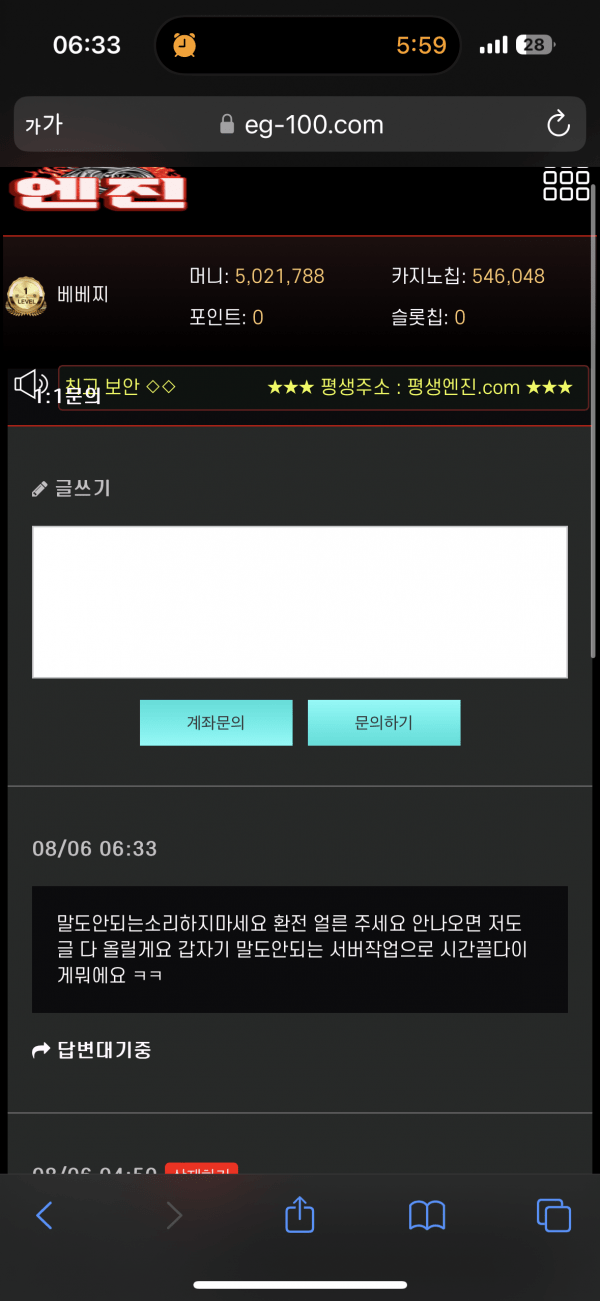Tap the 엔진 site logo
Viewport: 600px width, 1301px height.
99,190
